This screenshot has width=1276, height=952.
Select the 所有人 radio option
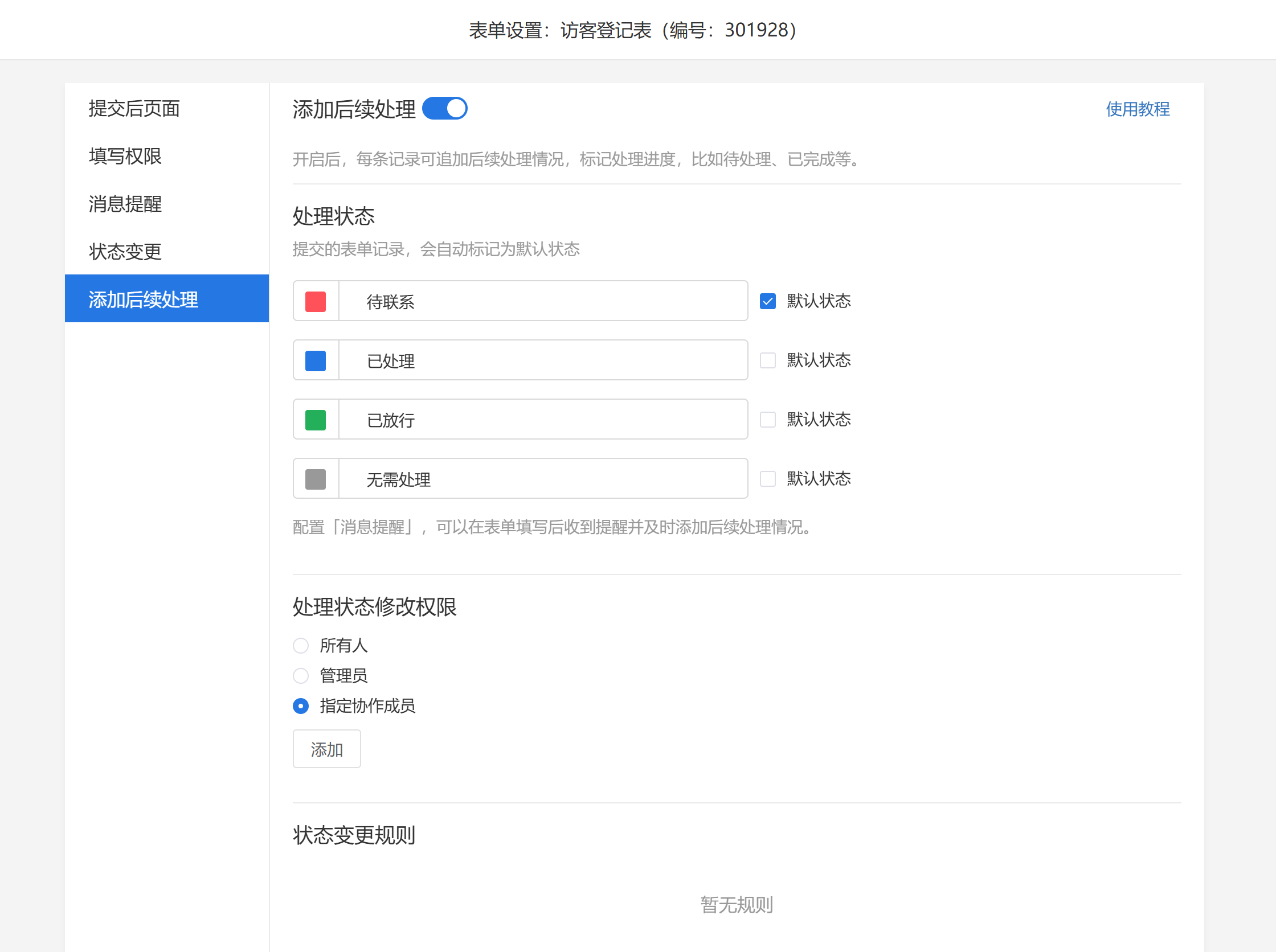tap(300, 646)
